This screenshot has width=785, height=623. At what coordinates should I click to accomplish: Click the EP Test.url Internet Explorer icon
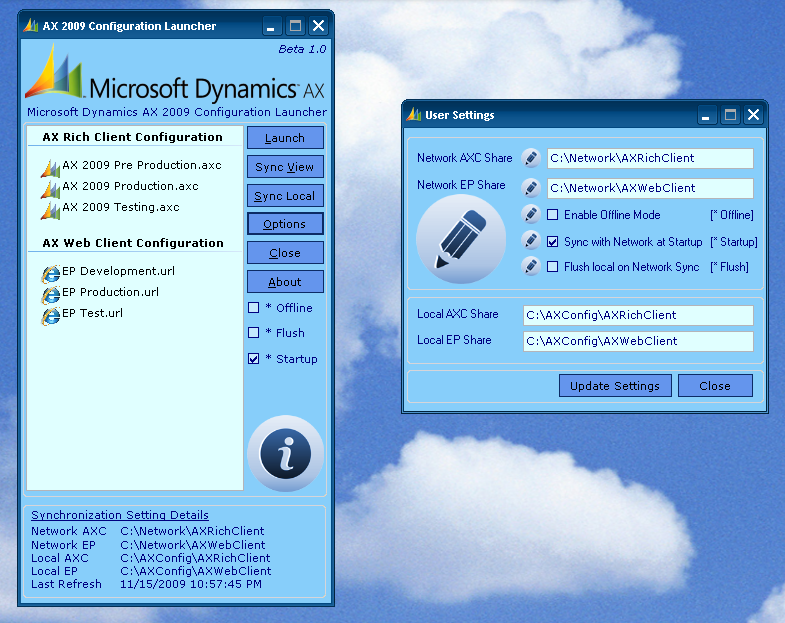point(51,316)
